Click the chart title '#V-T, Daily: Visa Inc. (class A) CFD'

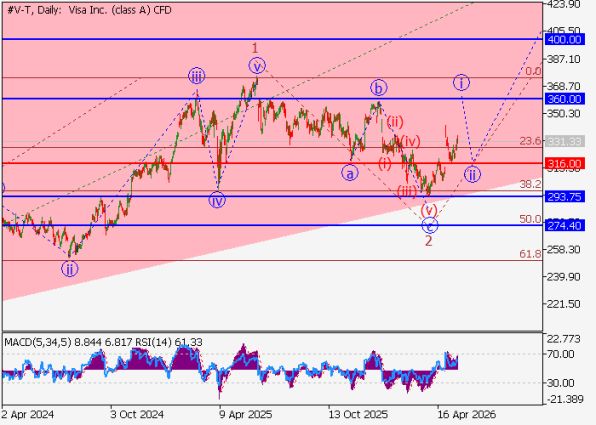(89, 10)
